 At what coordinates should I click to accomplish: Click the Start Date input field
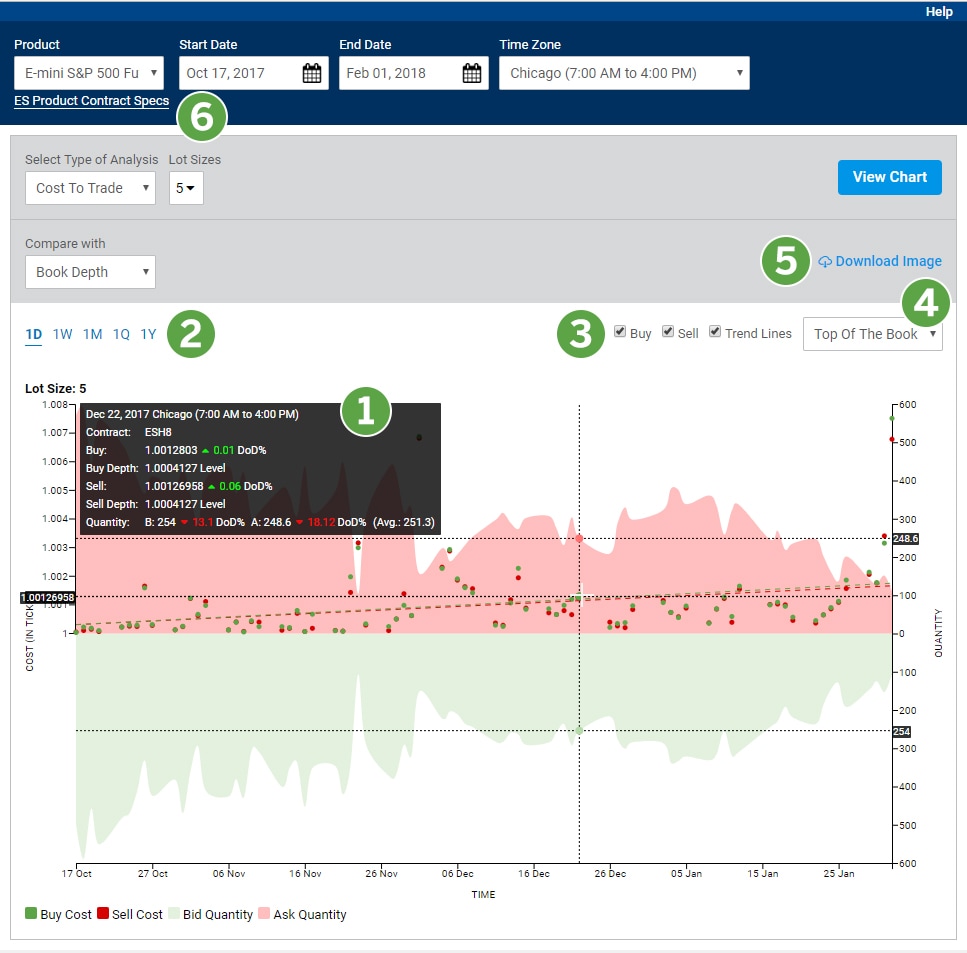(x=240, y=73)
